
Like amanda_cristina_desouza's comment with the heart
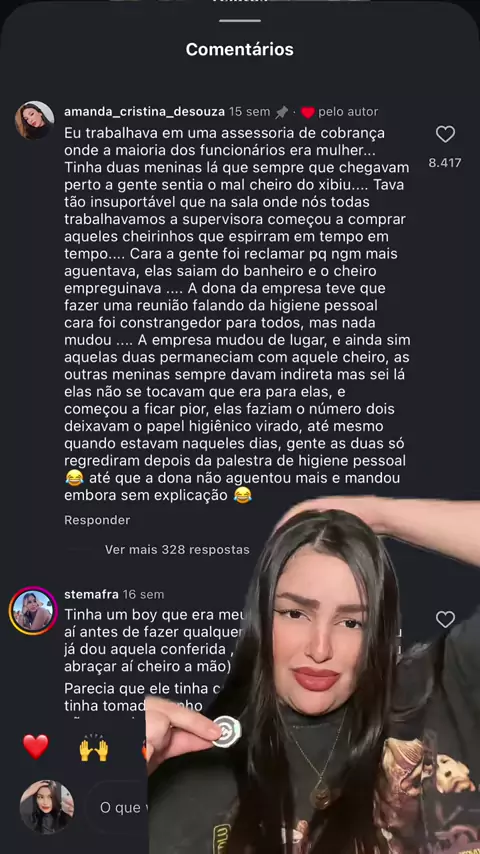click(x=445, y=134)
